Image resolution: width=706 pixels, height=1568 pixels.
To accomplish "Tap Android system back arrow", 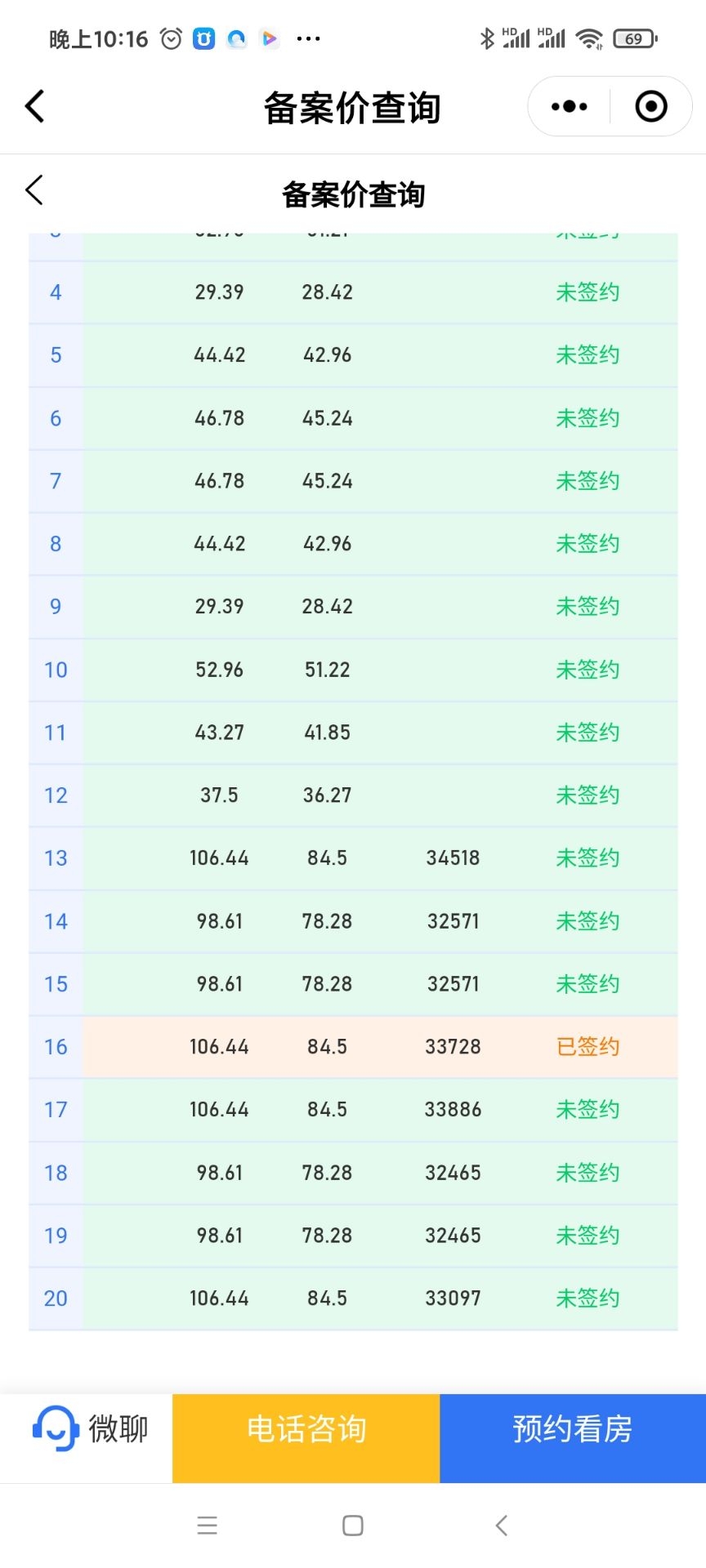I will click(501, 1525).
